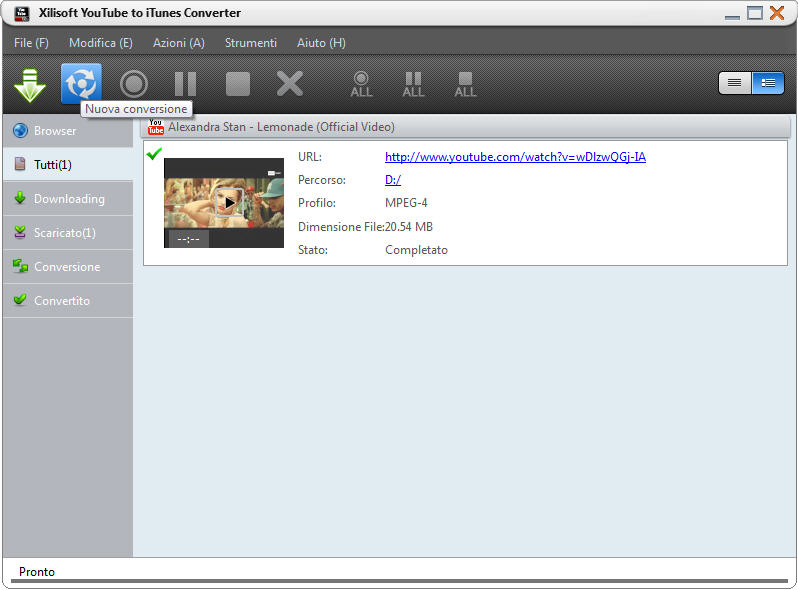This screenshot has height=590, width=798.
Task: Click the 20.54 MB file size value
Action: pos(409,227)
